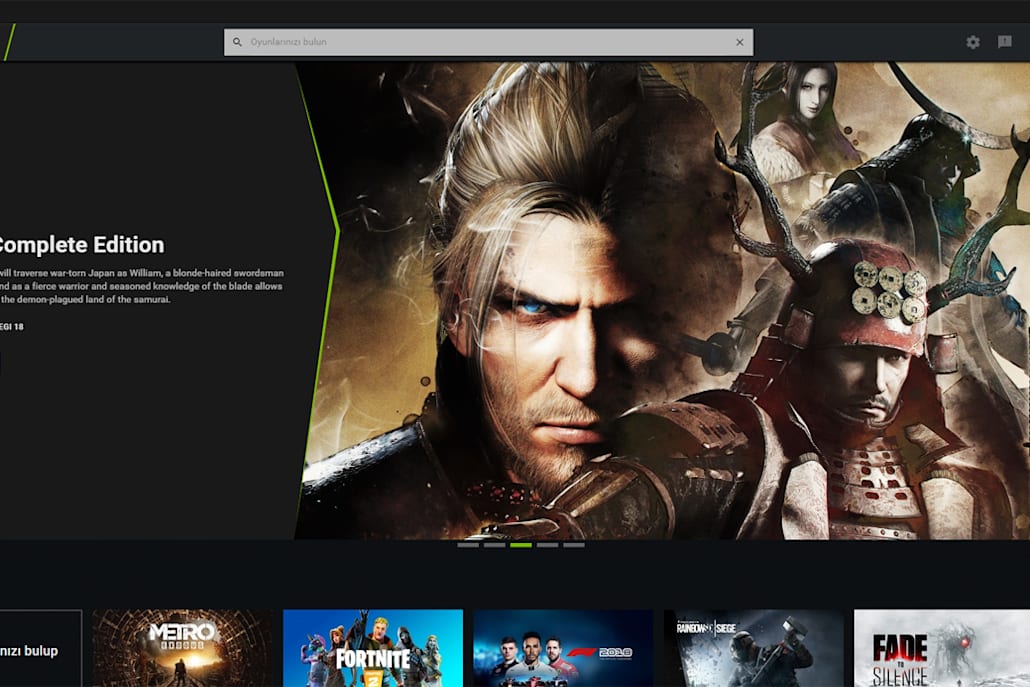Click the 'EGI 18' rating label

[12, 326]
